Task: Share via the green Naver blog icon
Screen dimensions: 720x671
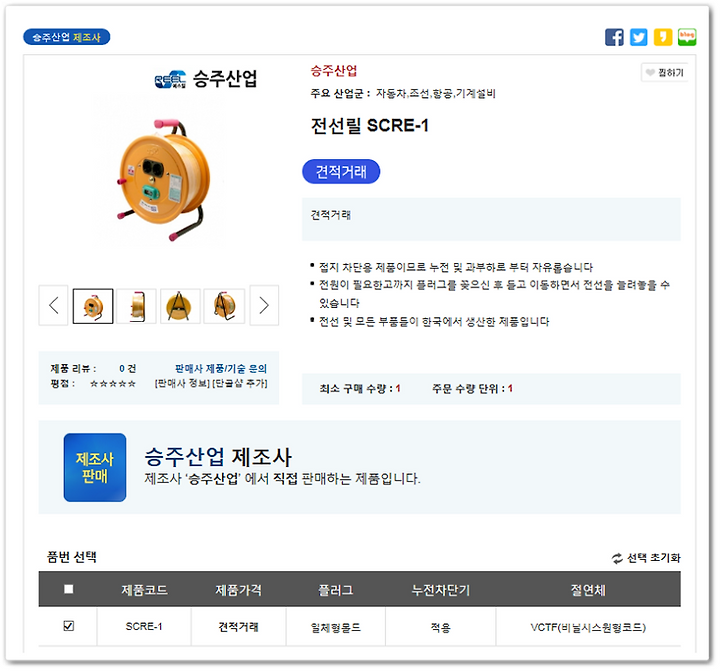Action: coord(687,37)
